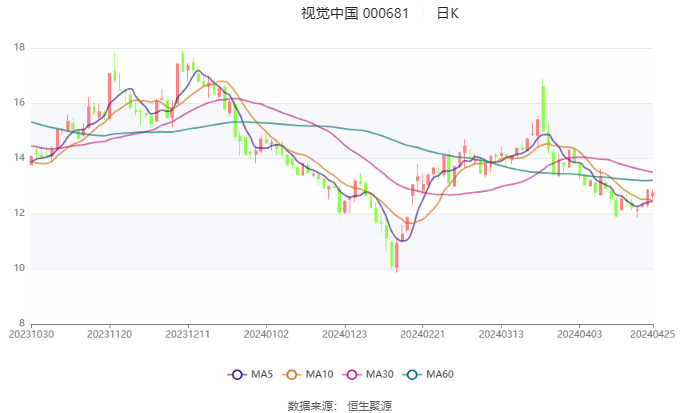Click the 日K label in title

447,13
